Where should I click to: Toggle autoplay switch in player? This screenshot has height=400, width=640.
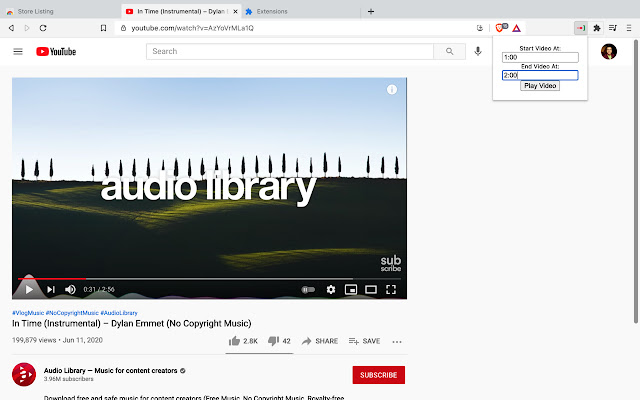click(x=308, y=289)
